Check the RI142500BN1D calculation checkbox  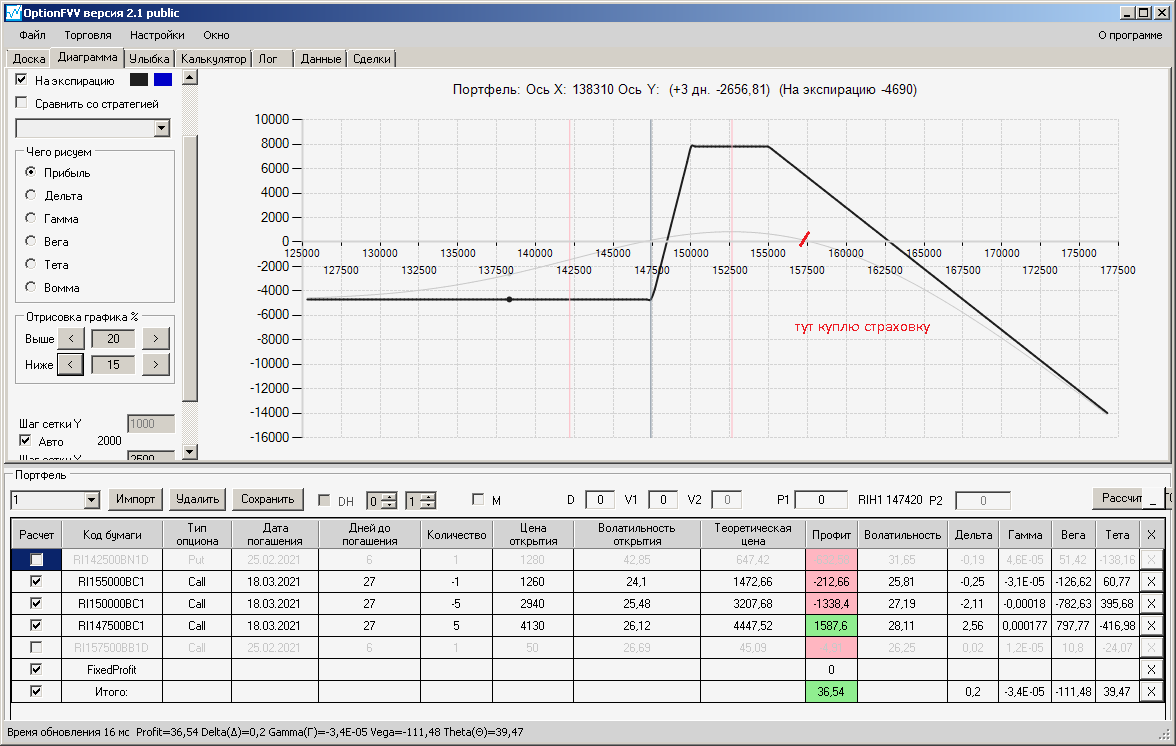[36, 559]
